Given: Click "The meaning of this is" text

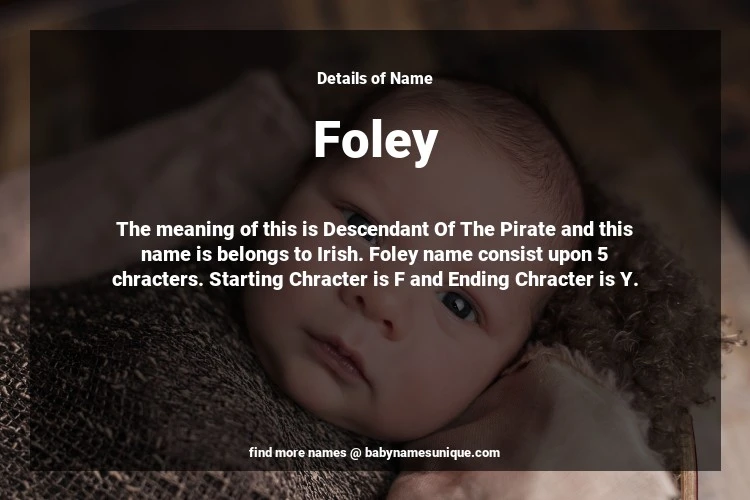Looking at the screenshot, I should pyautogui.click(x=217, y=229).
